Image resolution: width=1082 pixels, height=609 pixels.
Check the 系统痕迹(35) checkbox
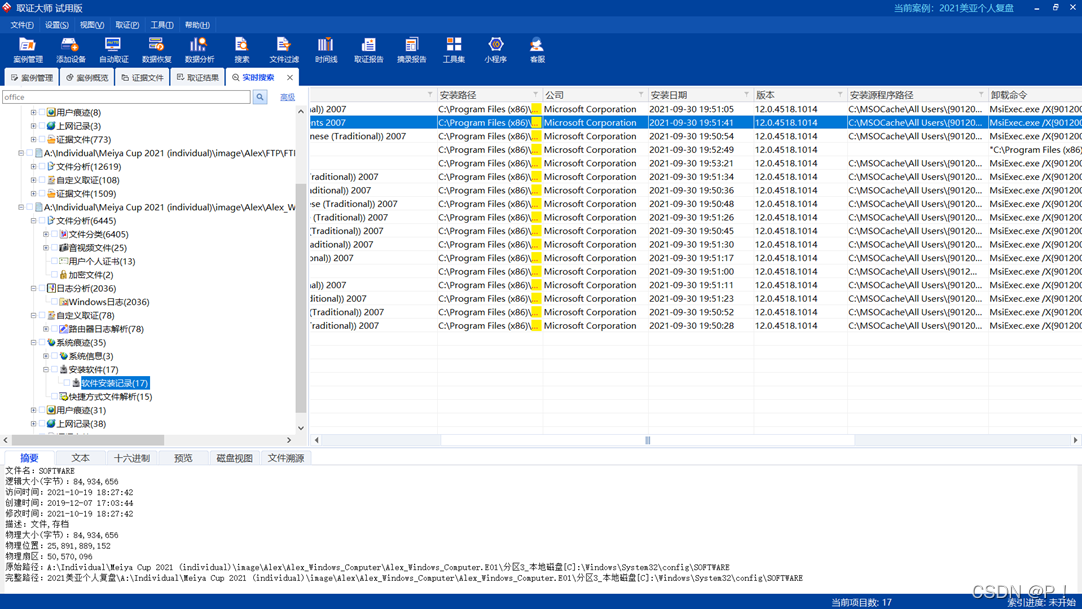pyautogui.click(x=42, y=343)
